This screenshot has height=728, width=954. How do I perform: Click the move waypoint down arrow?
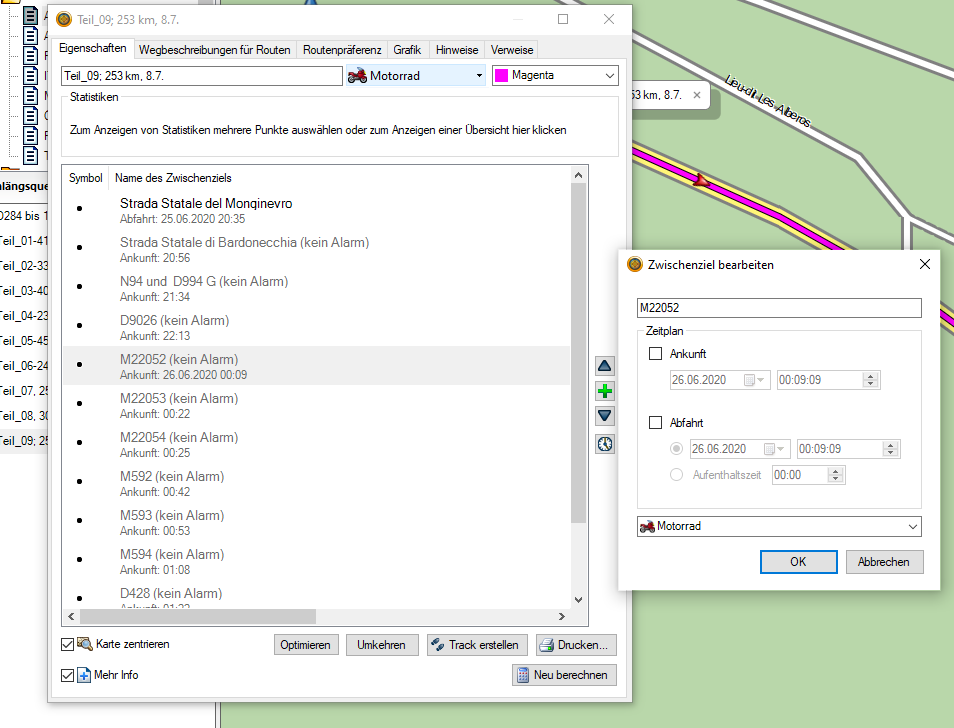coord(605,416)
